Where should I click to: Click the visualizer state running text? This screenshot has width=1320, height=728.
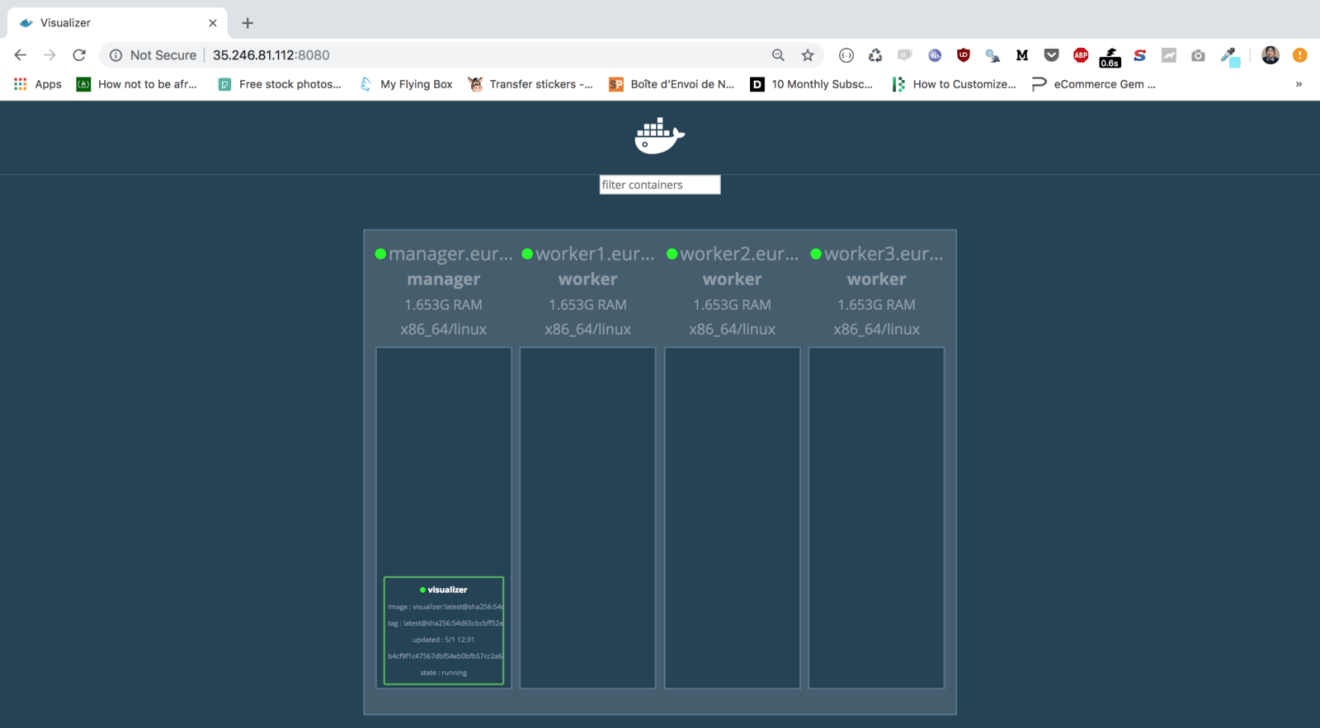tap(443, 673)
